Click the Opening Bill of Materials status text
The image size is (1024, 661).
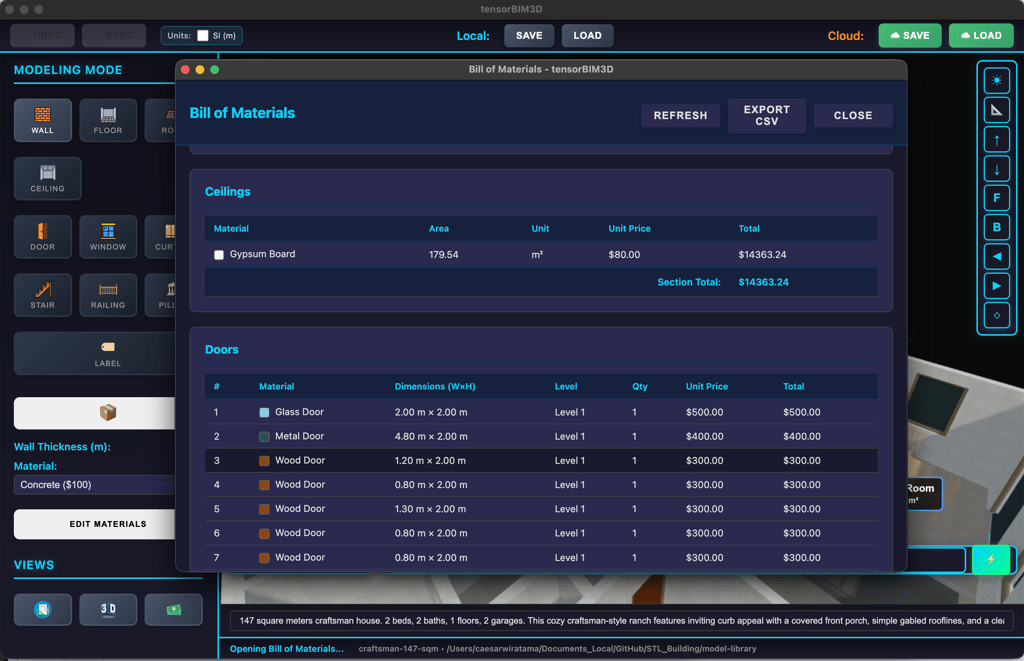coord(287,649)
